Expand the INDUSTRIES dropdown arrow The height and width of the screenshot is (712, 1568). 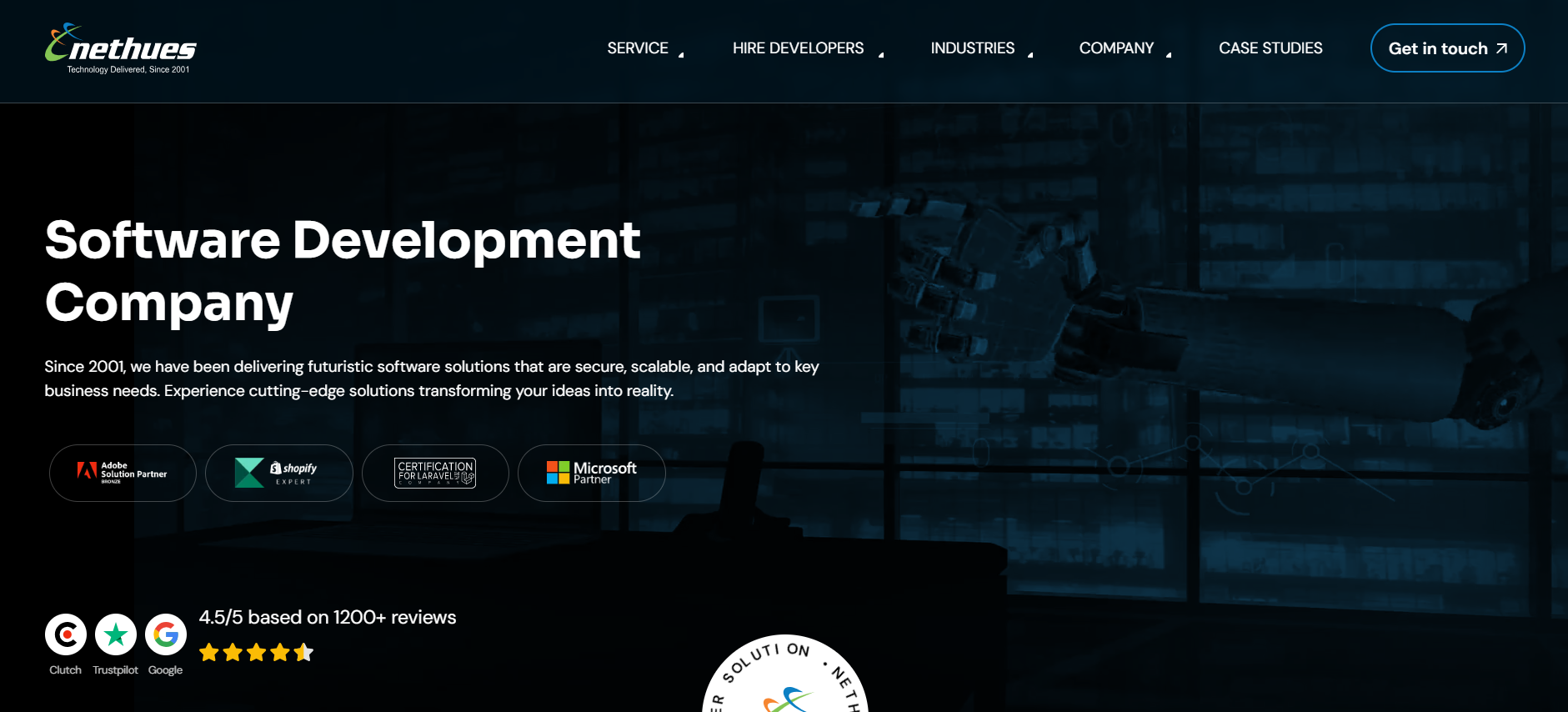tap(1030, 54)
